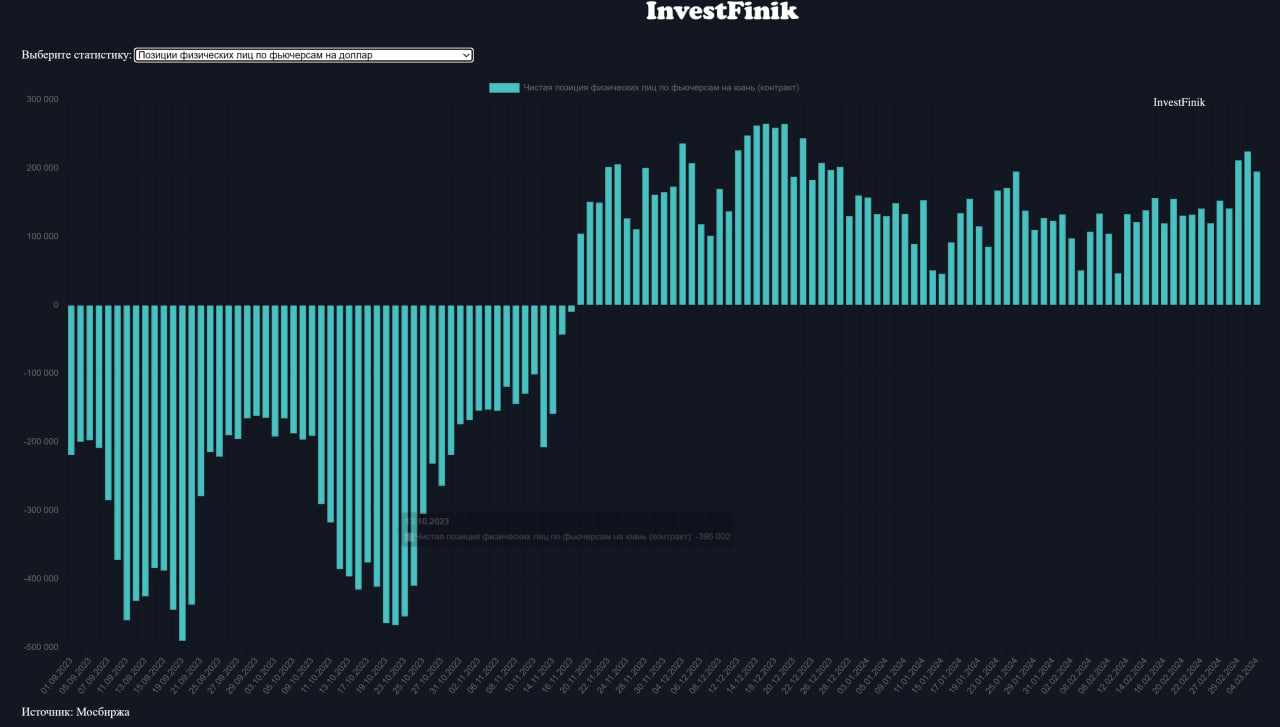
Task: Click the -500 000 y-axis label
Action: coord(41,647)
